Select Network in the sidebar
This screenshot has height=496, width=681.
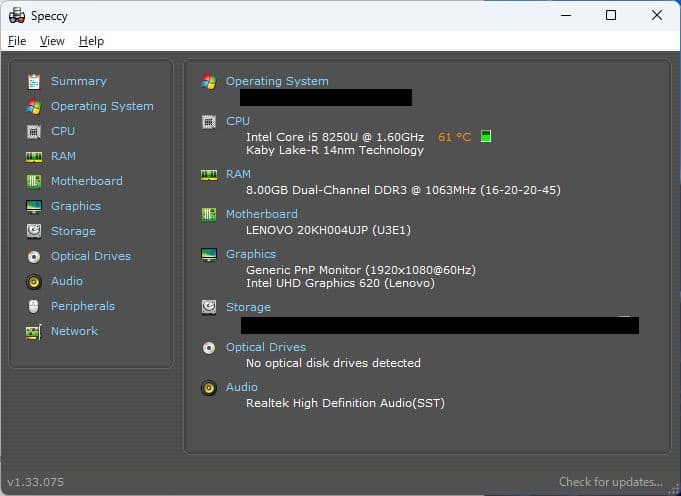coord(75,331)
